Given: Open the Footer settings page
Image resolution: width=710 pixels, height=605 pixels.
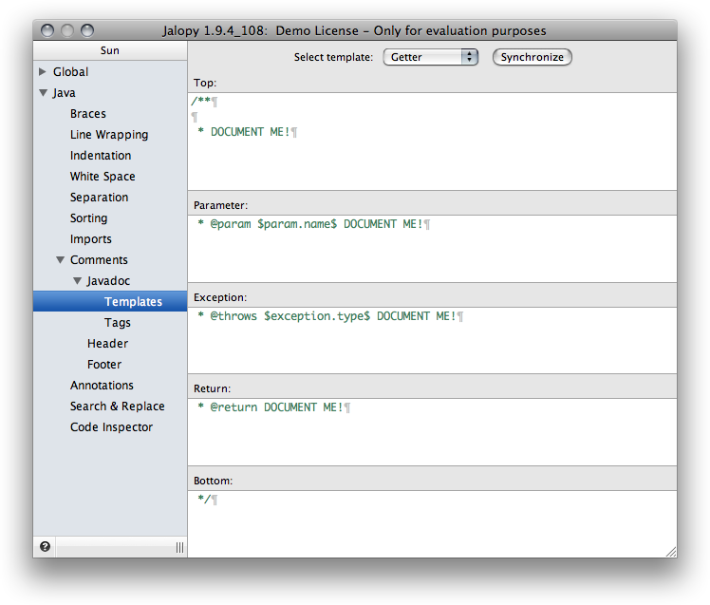Looking at the screenshot, I should pos(104,364).
